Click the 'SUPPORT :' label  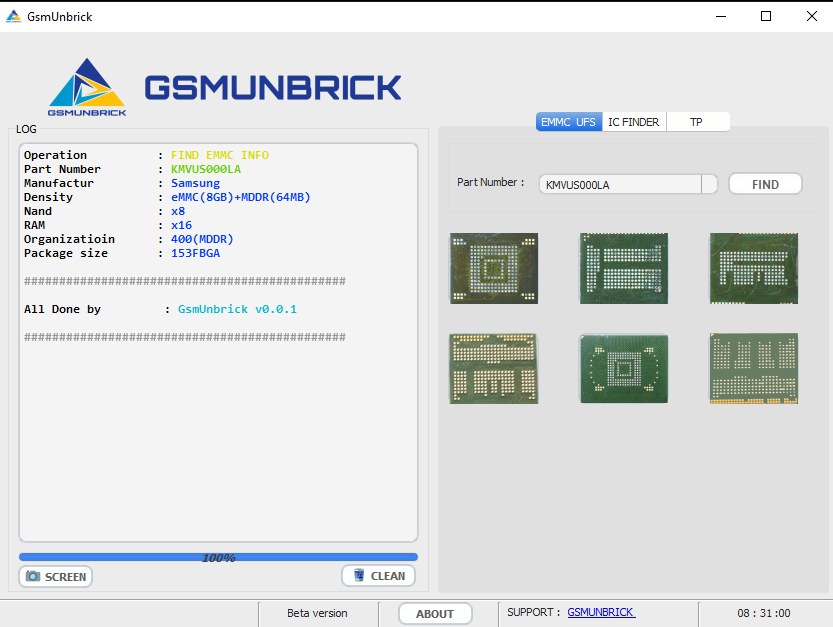[x=534, y=612]
